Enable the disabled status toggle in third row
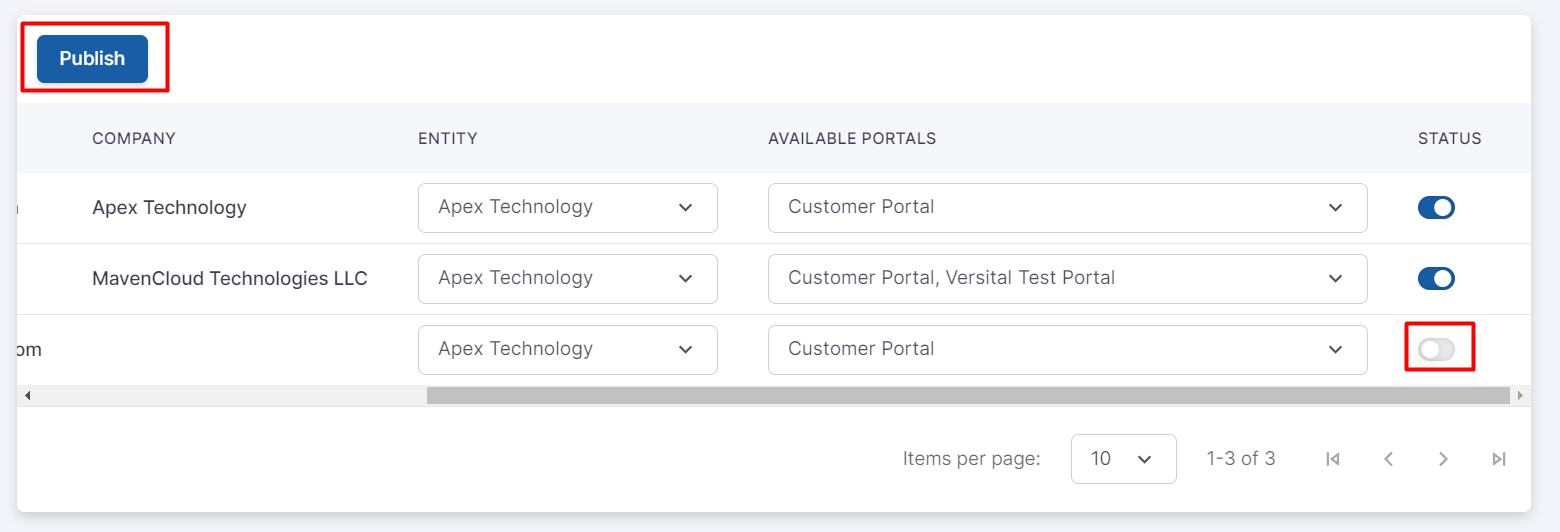 tap(1436, 349)
